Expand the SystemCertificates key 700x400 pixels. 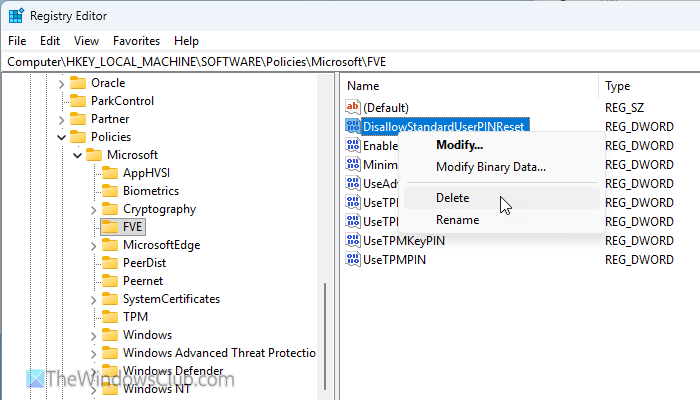[93, 300]
